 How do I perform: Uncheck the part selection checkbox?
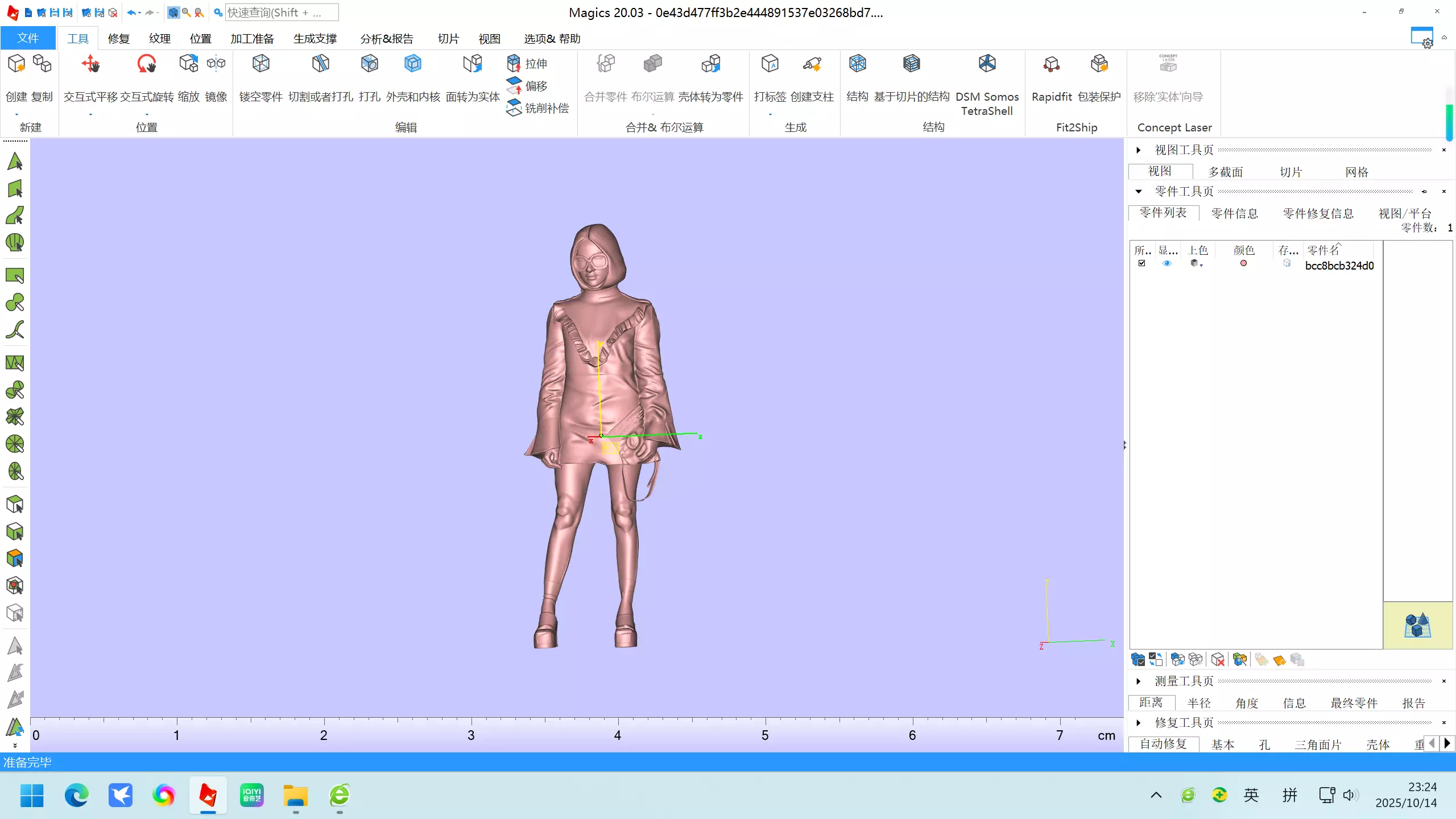click(x=1141, y=263)
